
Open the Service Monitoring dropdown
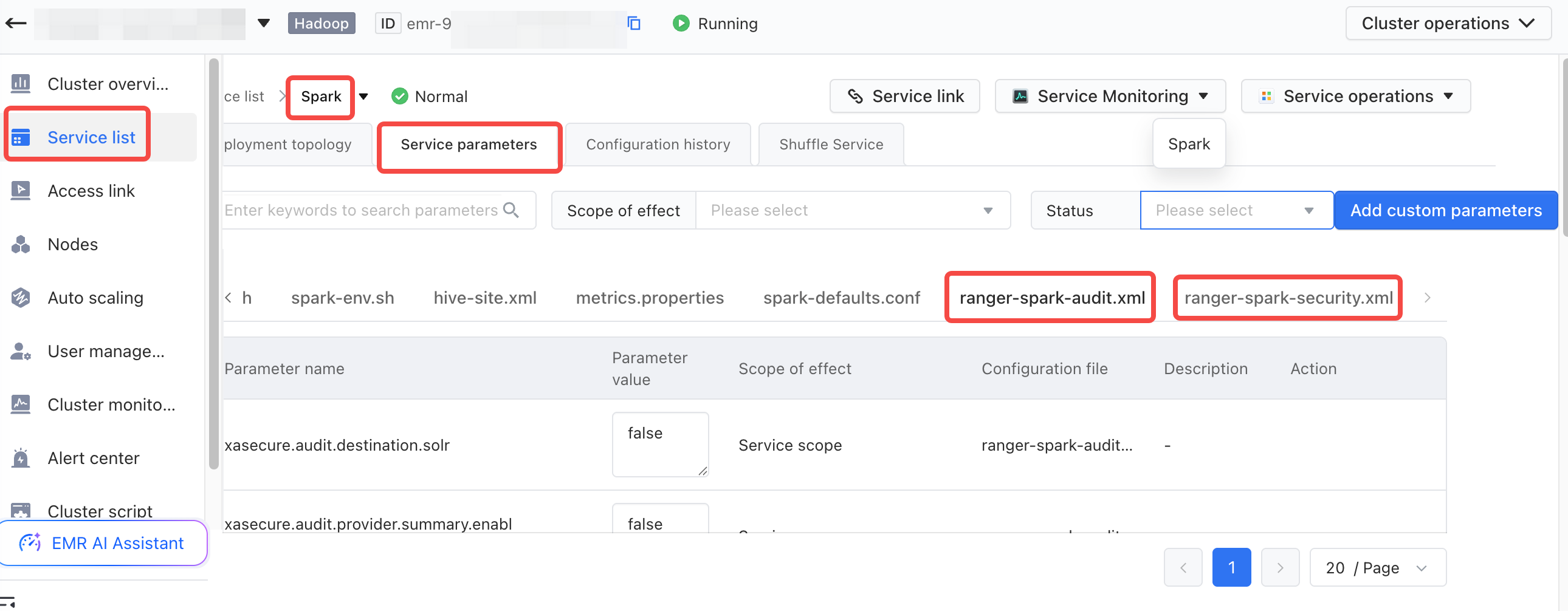point(1110,96)
